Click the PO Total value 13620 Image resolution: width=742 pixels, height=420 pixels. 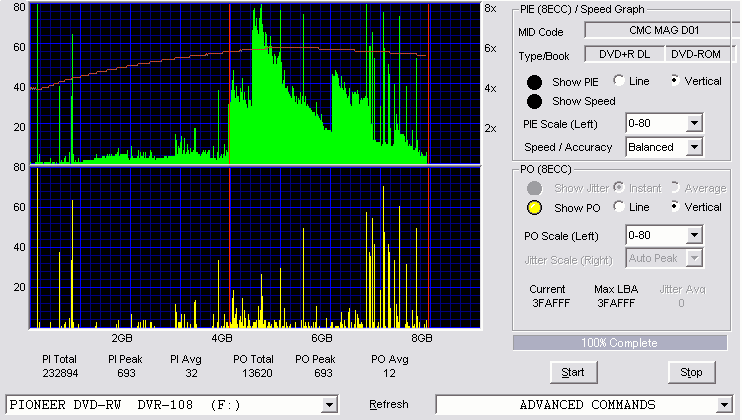click(257, 374)
